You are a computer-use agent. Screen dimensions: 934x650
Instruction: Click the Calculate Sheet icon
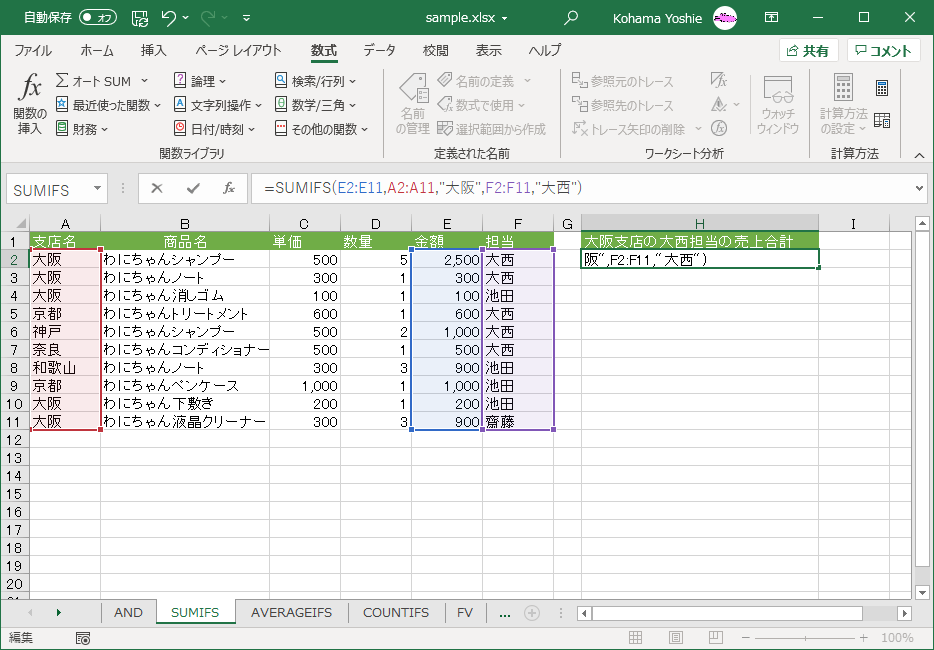[882, 120]
